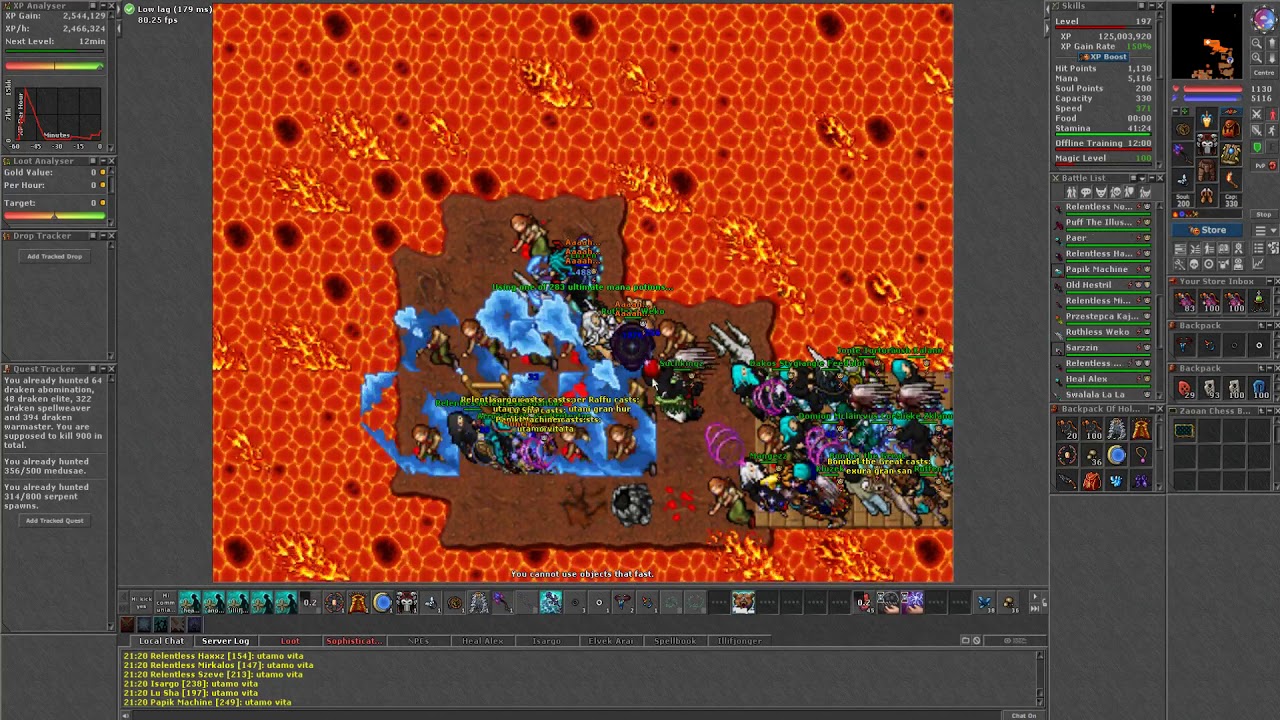Switch to the Local Chat tab
The height and width of the screenshot is (720, 1280).
point(161,641)
